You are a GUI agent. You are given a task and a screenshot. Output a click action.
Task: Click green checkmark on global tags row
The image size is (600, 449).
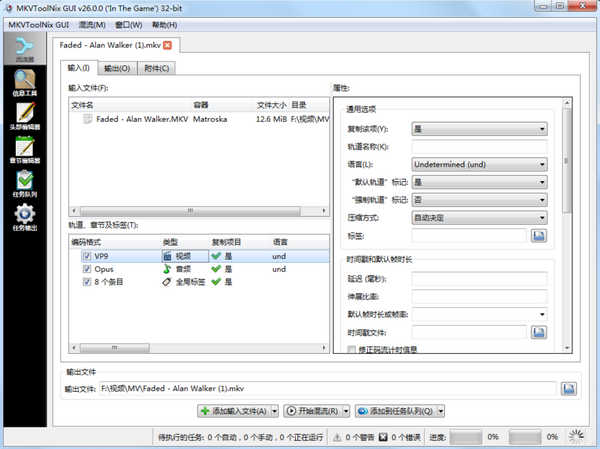pyautogui.click(x=216, y=282)
